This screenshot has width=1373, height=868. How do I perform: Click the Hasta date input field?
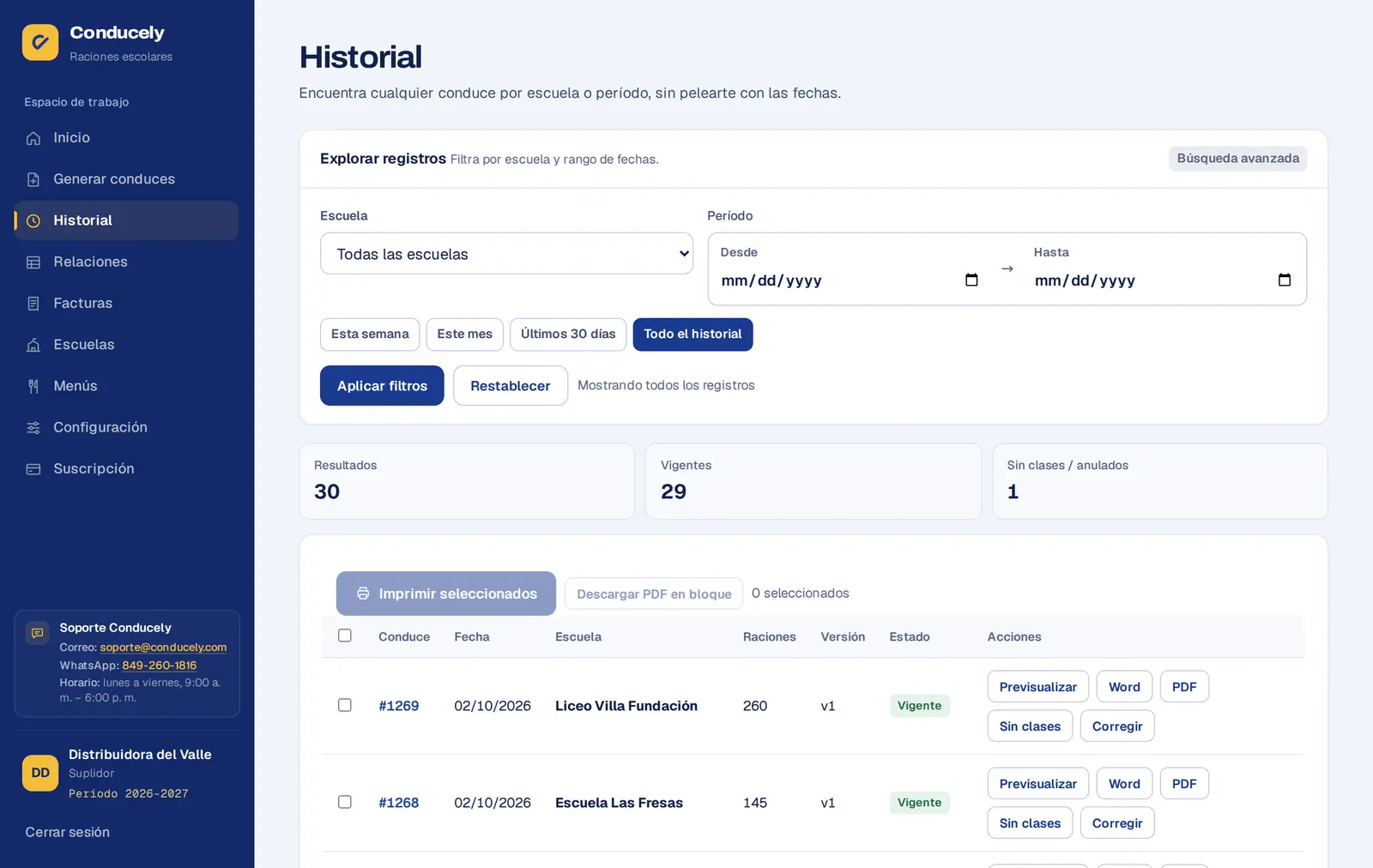coord(1163,280)
